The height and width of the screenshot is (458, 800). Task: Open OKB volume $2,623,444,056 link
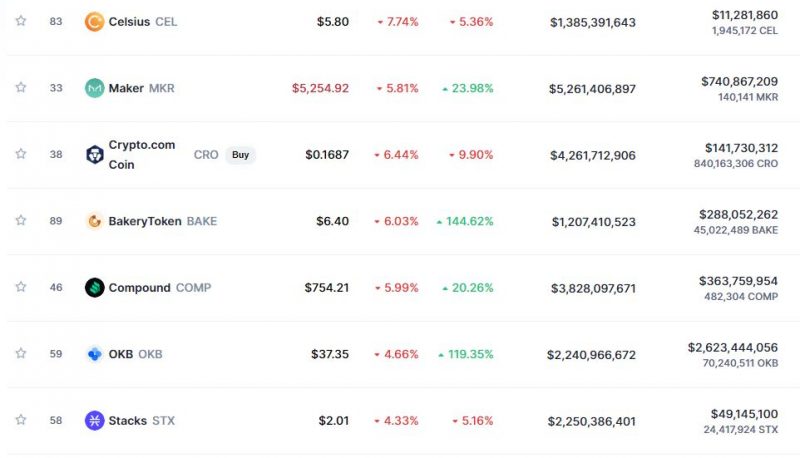pyautogui.click(x=733, y=347)
